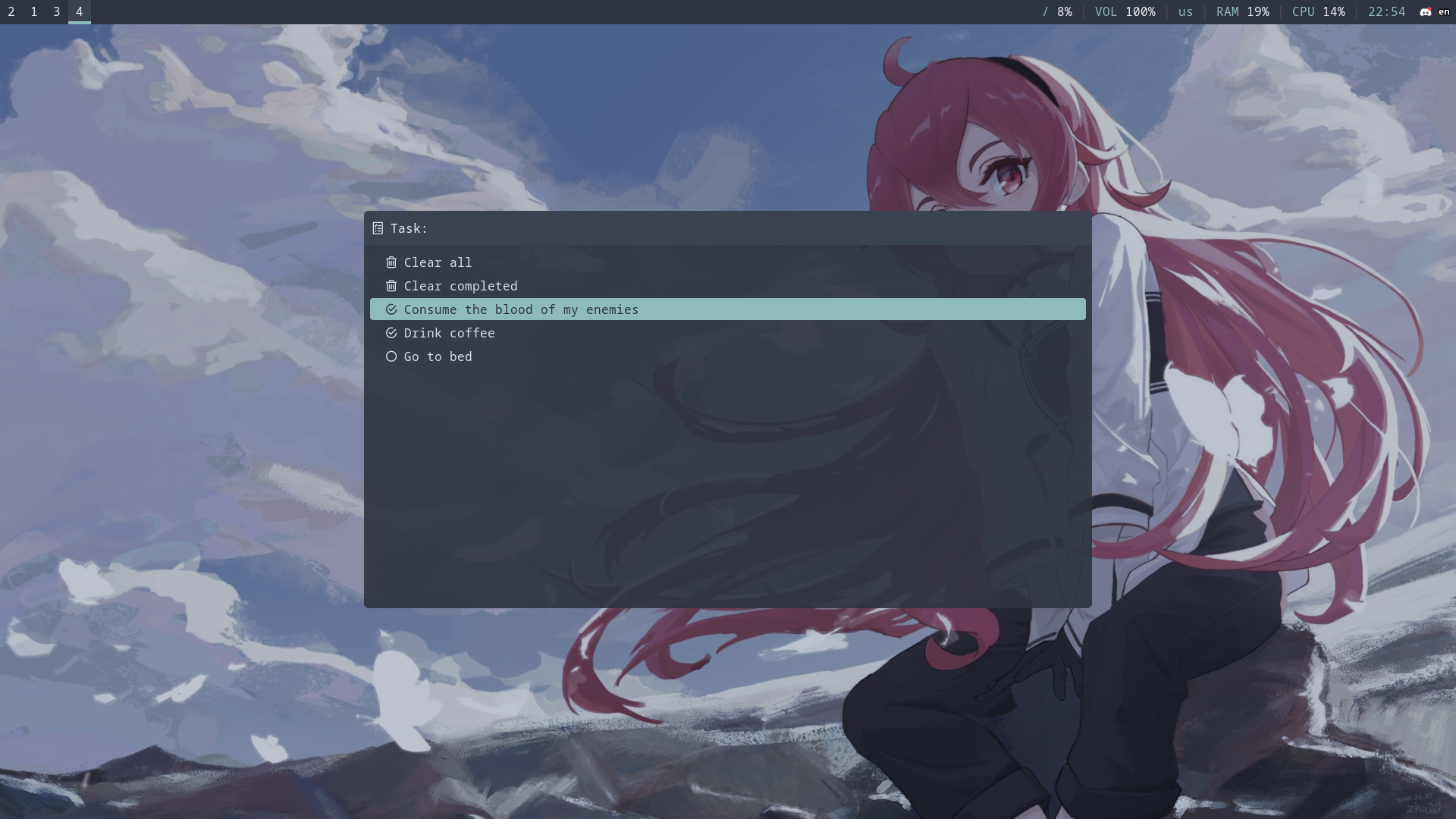Focus the Task: input field
This screenshot has width=1456, height=819.
pos(751,228)
